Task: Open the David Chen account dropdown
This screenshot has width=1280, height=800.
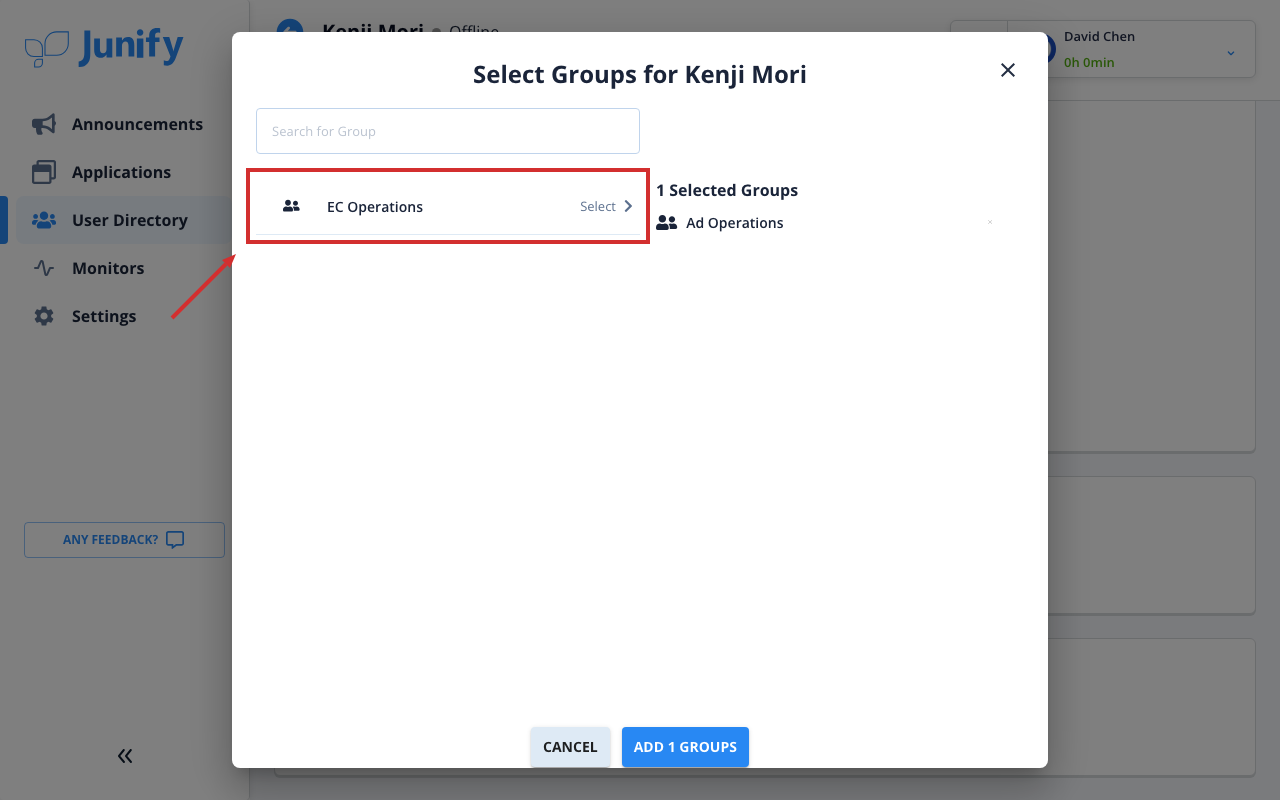Action: tap(1231, 52)
